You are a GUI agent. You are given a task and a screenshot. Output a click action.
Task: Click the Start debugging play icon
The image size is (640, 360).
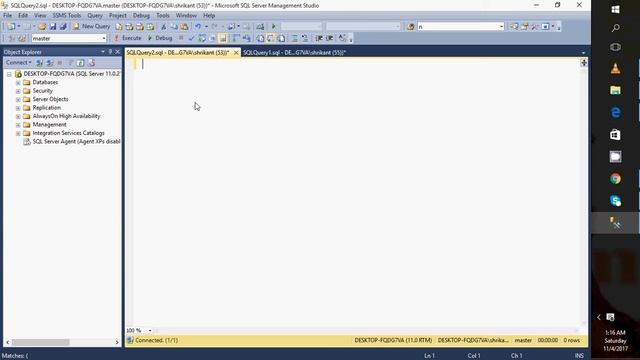(274, 27)
